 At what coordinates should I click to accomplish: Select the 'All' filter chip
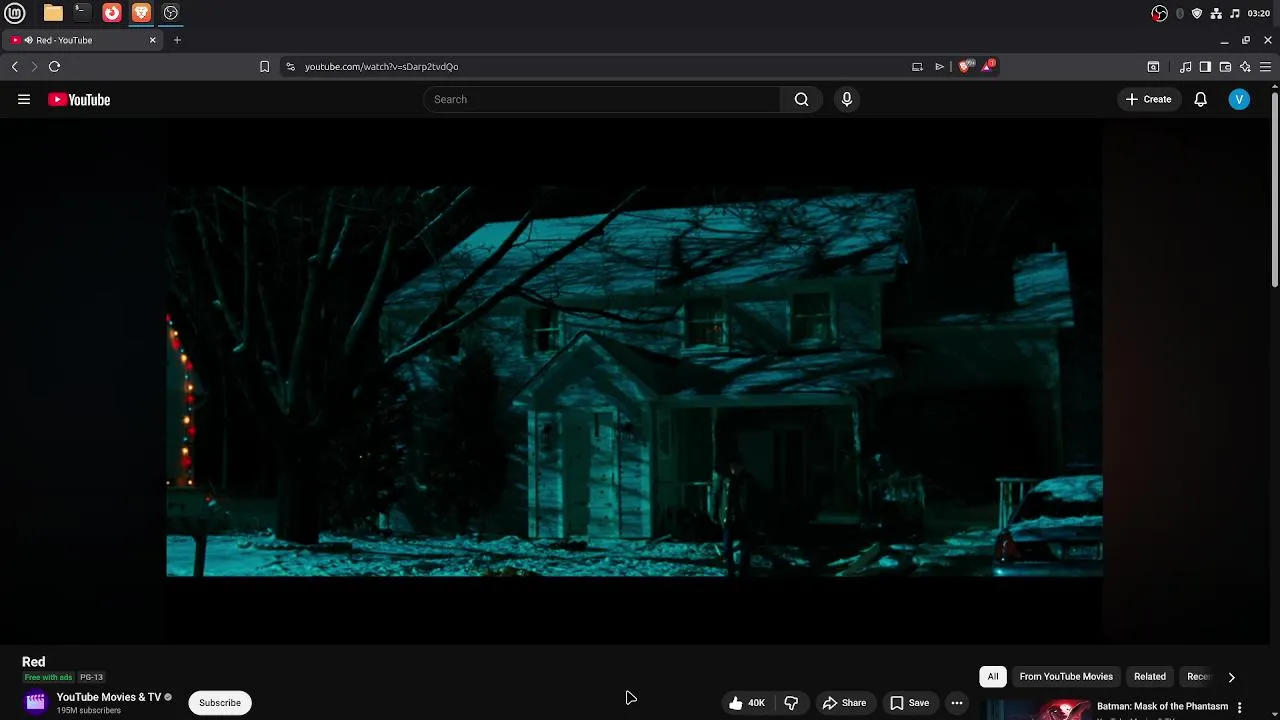click(x=993, y=677)
